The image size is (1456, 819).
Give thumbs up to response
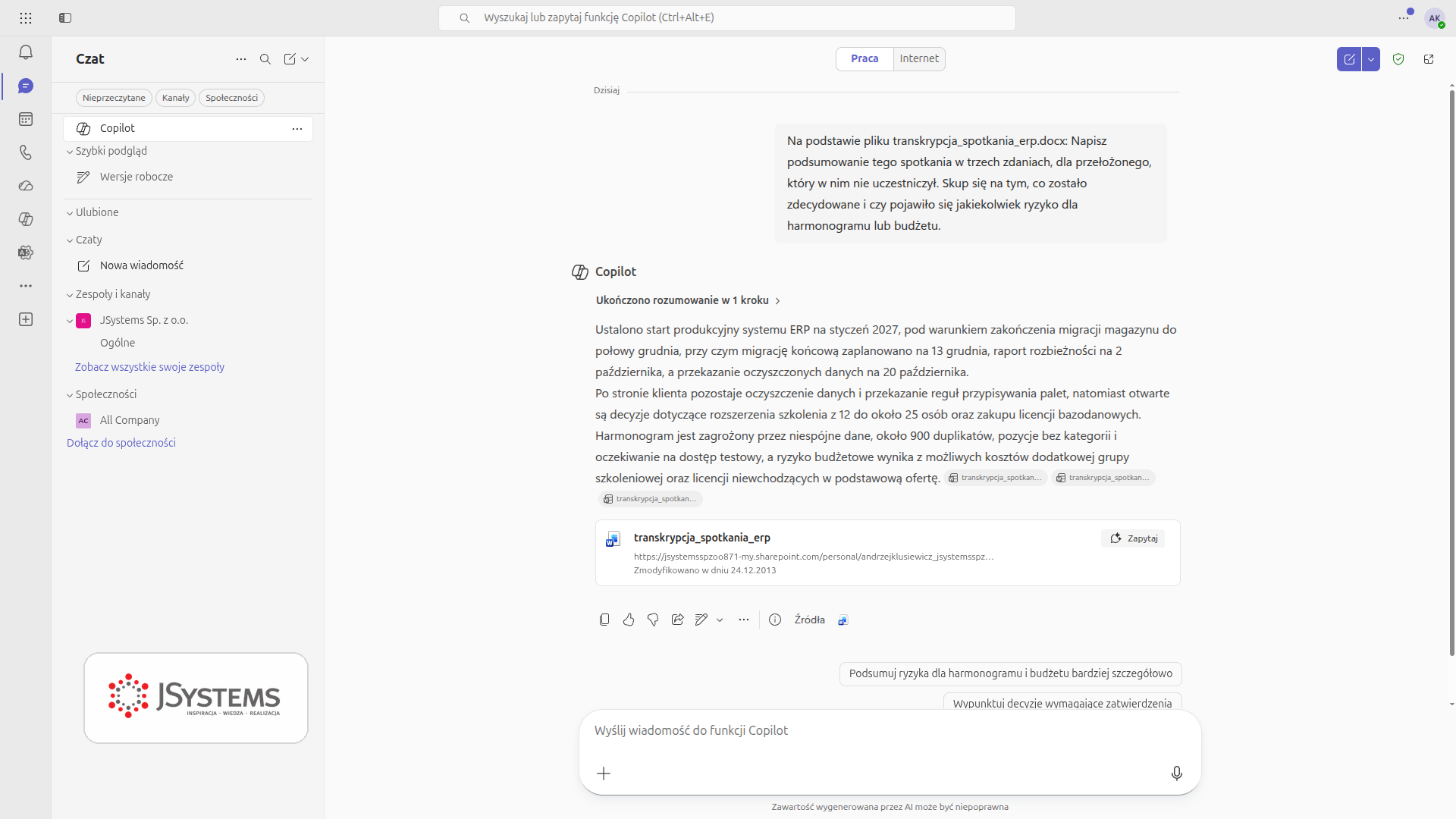click(x=629, y=620)
